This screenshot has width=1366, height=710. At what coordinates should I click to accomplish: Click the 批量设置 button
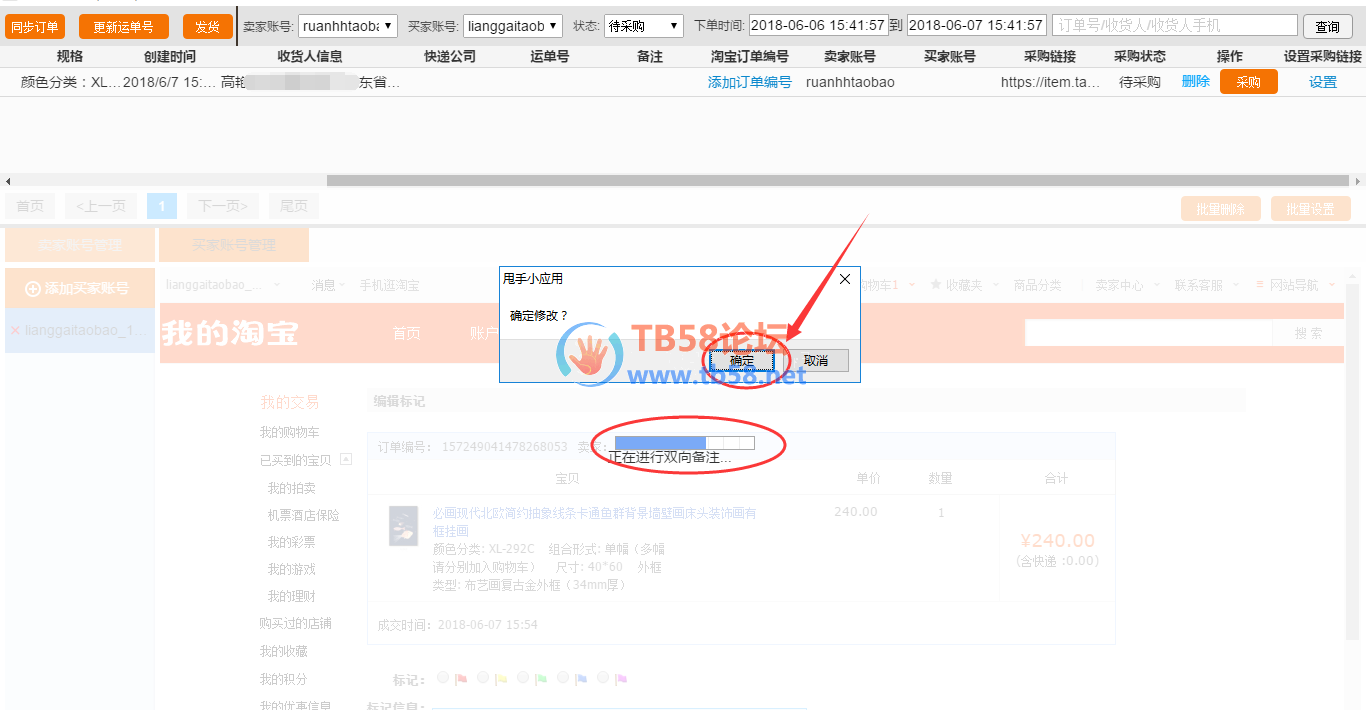1311,209
